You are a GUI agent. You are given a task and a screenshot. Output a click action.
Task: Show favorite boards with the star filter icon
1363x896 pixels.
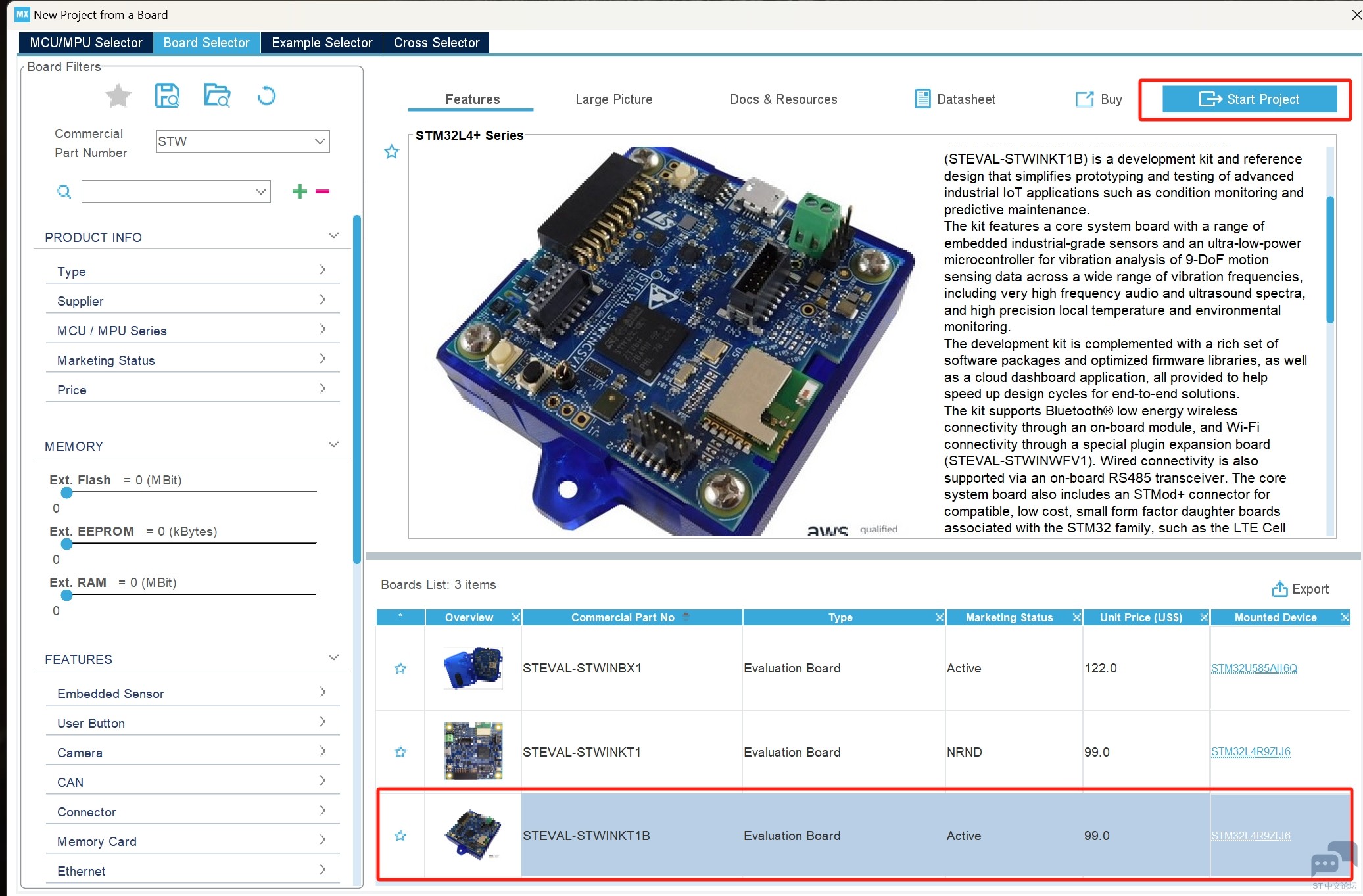tap(118, 96)
